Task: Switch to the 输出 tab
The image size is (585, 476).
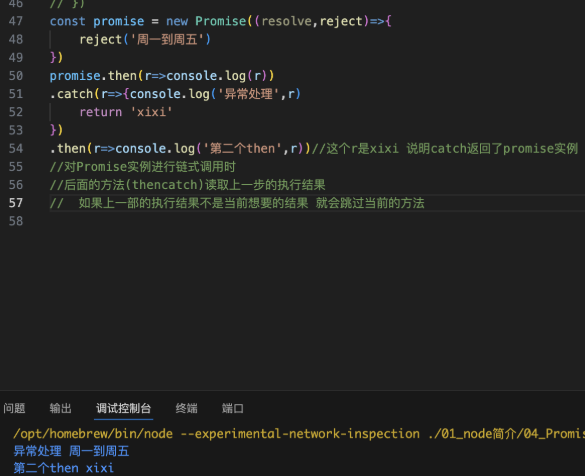Action: click(x=60, y=408)
